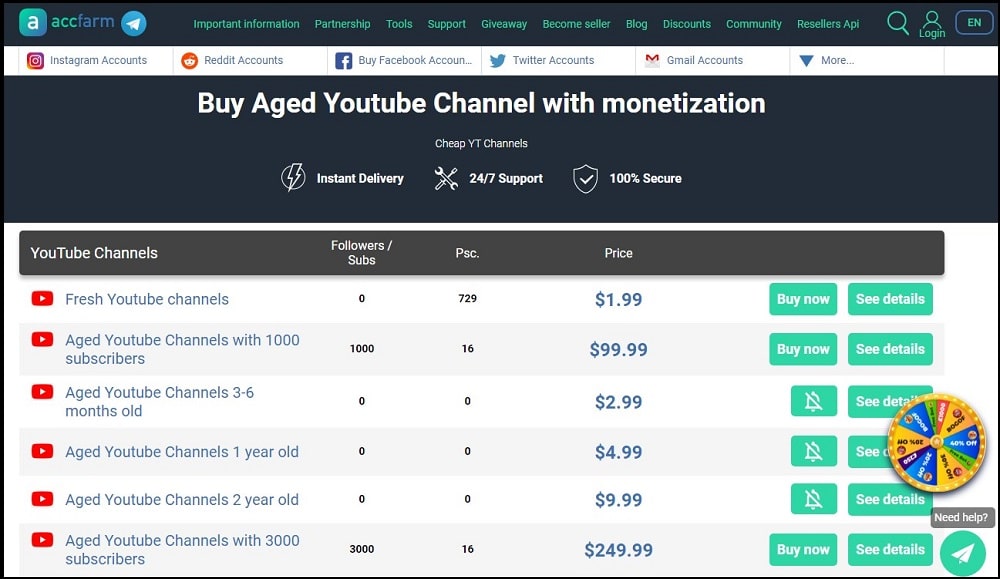Click the YouTube icon for Fresh Youtube channels
Screen dimensions: 1000x579
(42, 298)
